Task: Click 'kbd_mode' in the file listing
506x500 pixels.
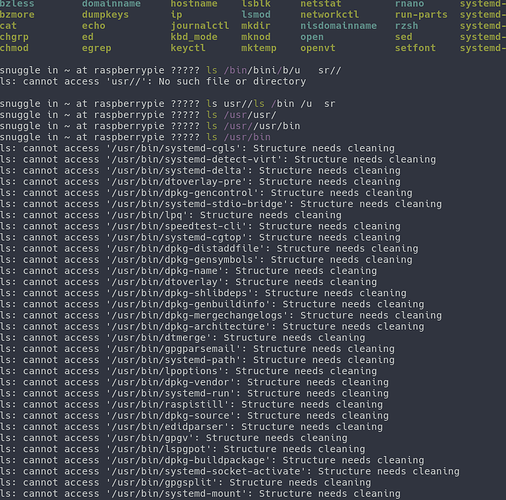Action: 194,37
